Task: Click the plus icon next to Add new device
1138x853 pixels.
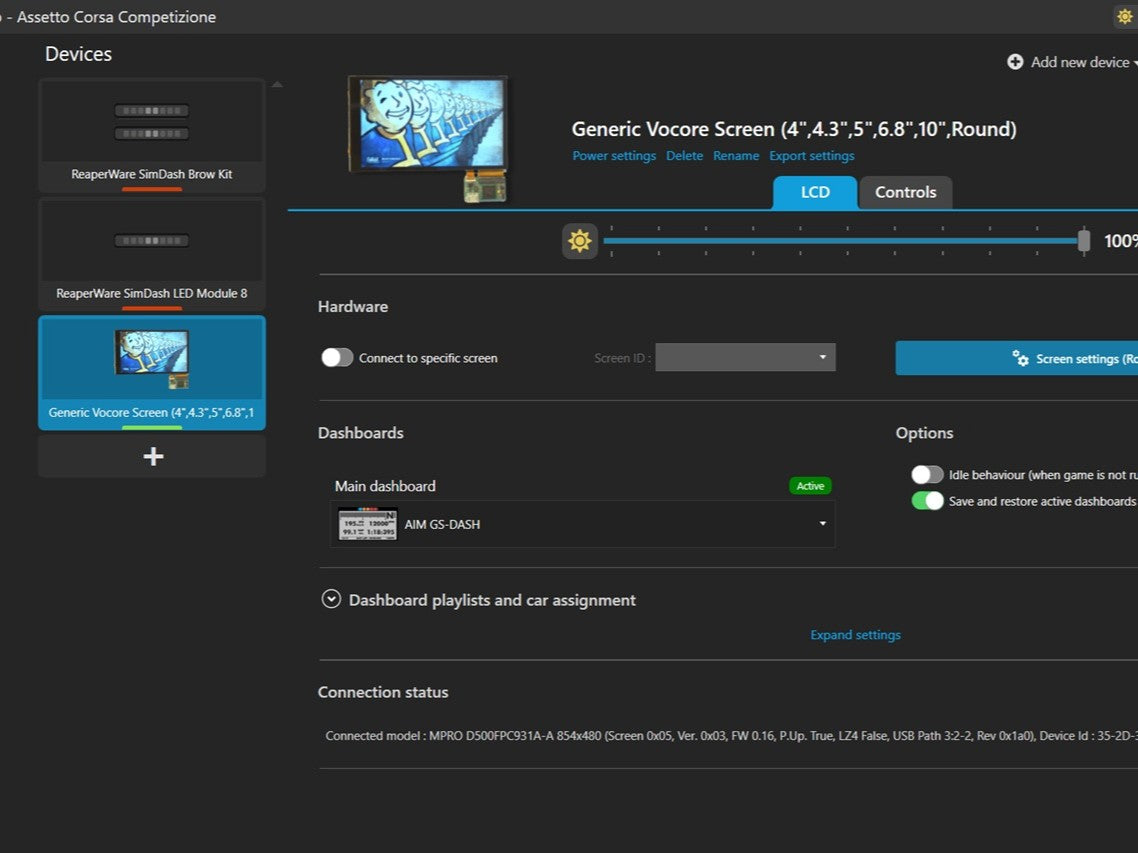Action: (1015, 62)
